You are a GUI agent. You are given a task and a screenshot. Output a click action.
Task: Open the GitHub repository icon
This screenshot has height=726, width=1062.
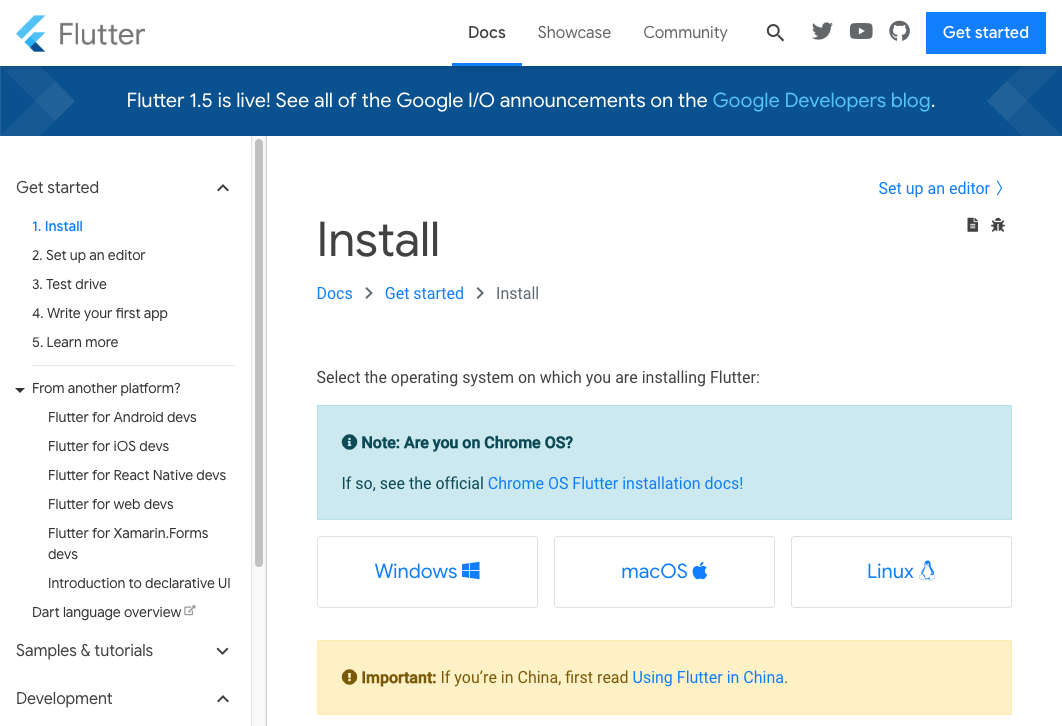pyautogui.click(x=899, y=31)
